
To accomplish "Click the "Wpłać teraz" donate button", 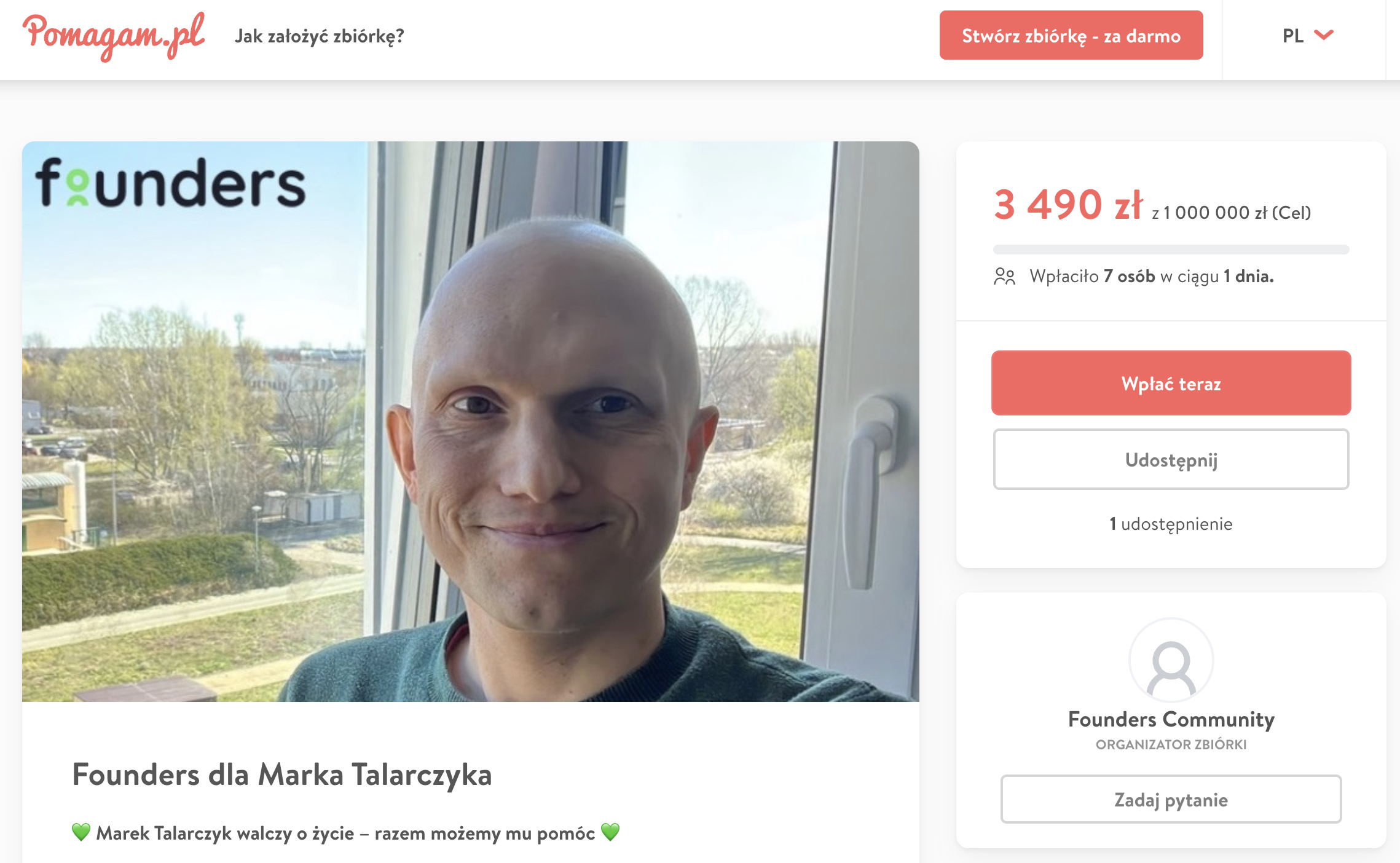I will point(1171,383).
